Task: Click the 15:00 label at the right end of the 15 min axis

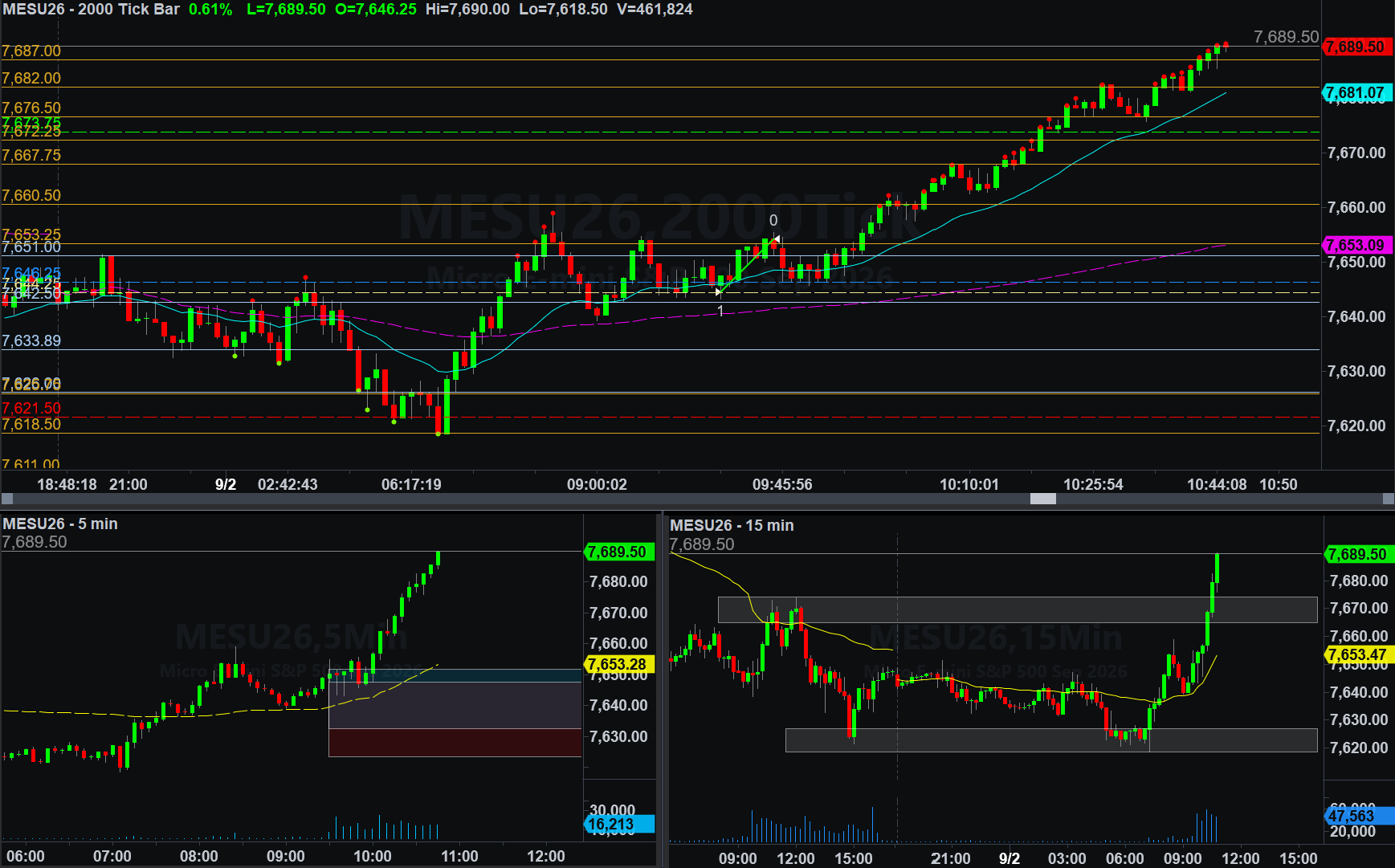Action: (1298, 859)
